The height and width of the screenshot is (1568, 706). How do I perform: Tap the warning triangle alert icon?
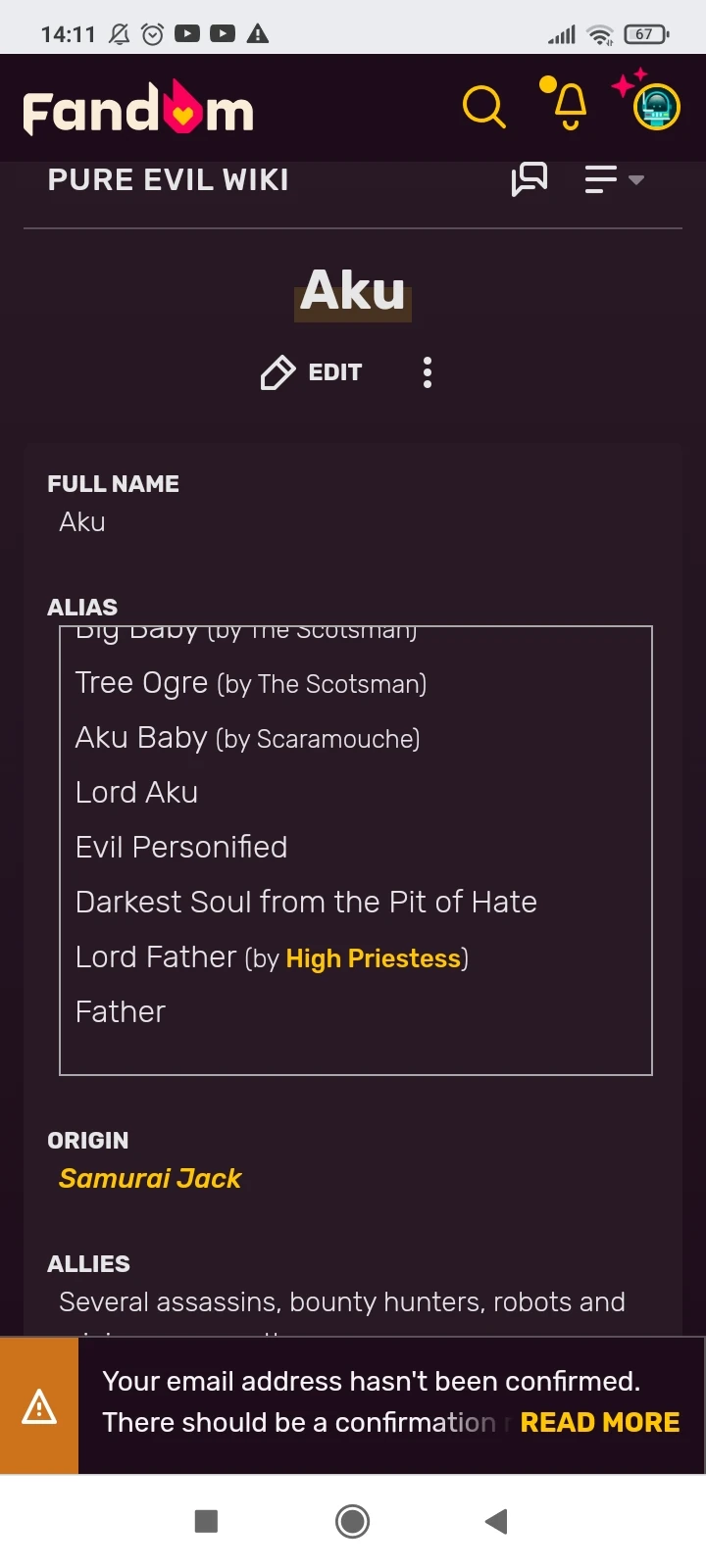click(39, 1406)
